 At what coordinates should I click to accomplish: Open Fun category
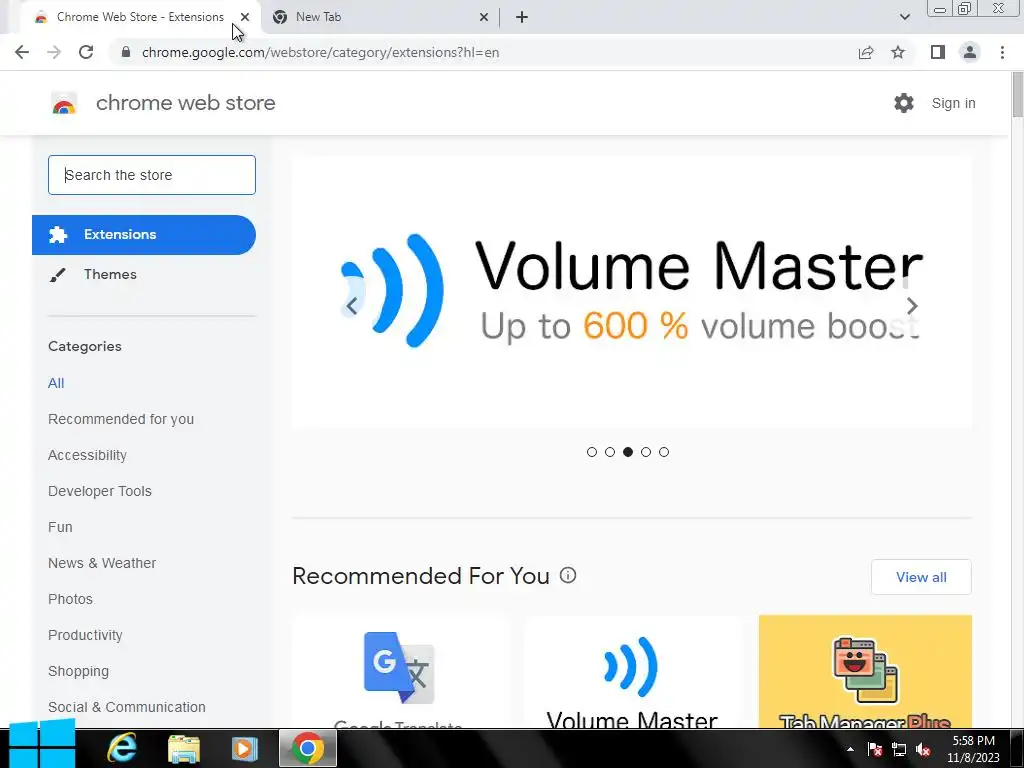(60, 527)
